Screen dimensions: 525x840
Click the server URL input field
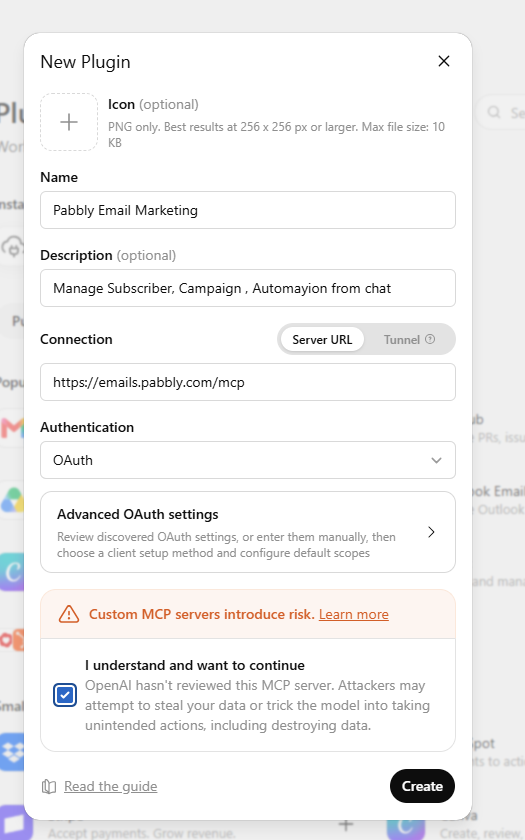pos(248,382)
